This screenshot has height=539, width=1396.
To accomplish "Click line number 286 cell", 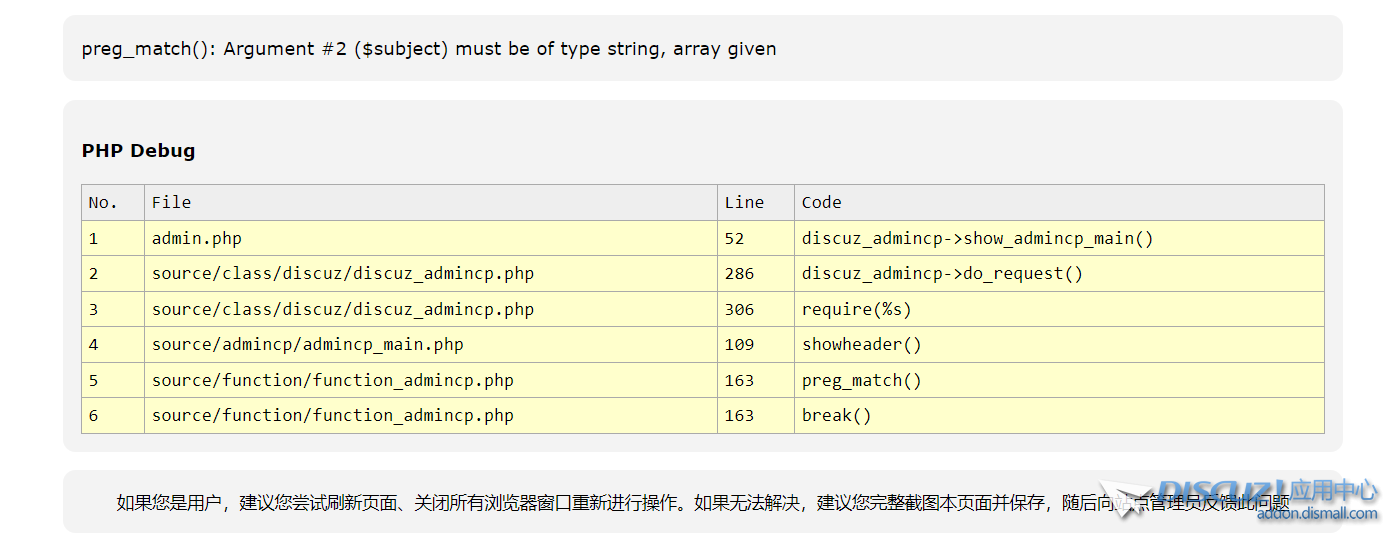I will (739, 274).
